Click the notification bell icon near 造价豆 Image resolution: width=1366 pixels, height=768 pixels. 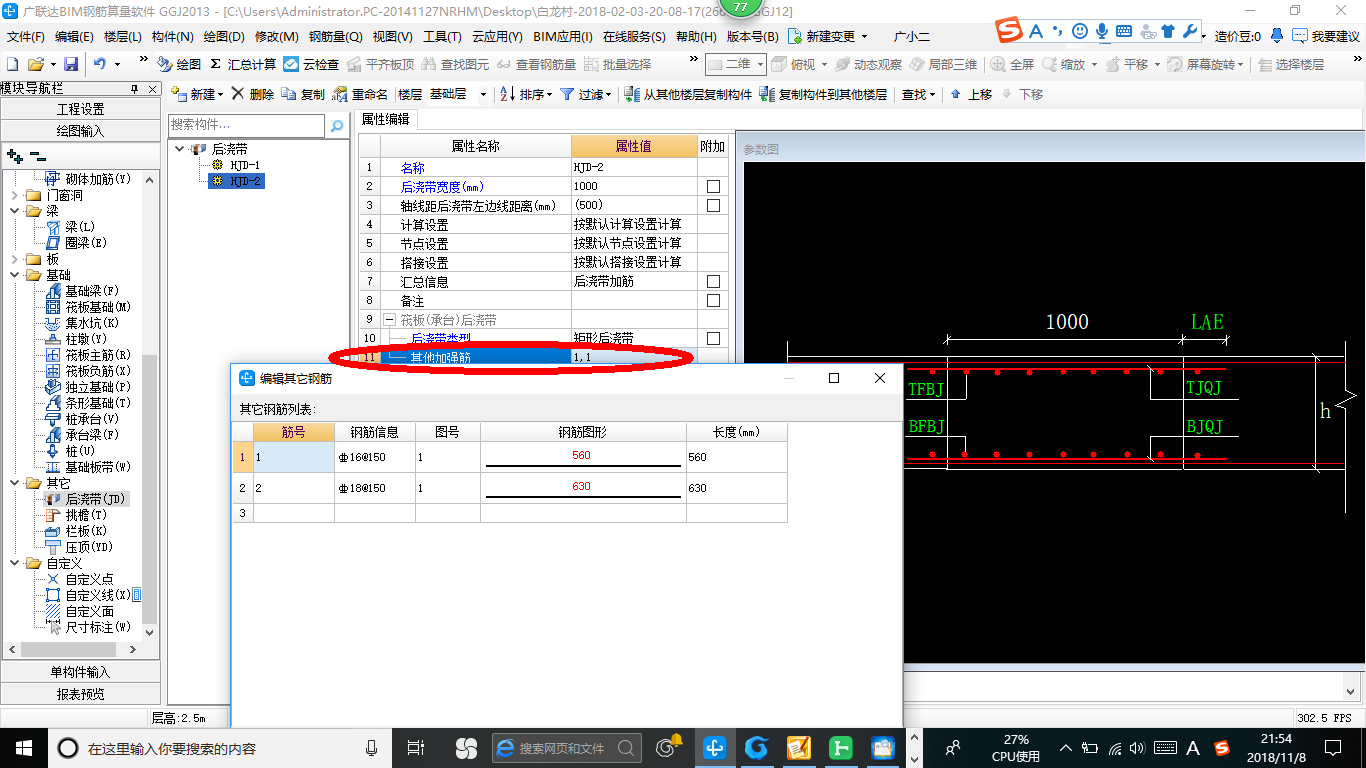click(x=1275, y=36)
